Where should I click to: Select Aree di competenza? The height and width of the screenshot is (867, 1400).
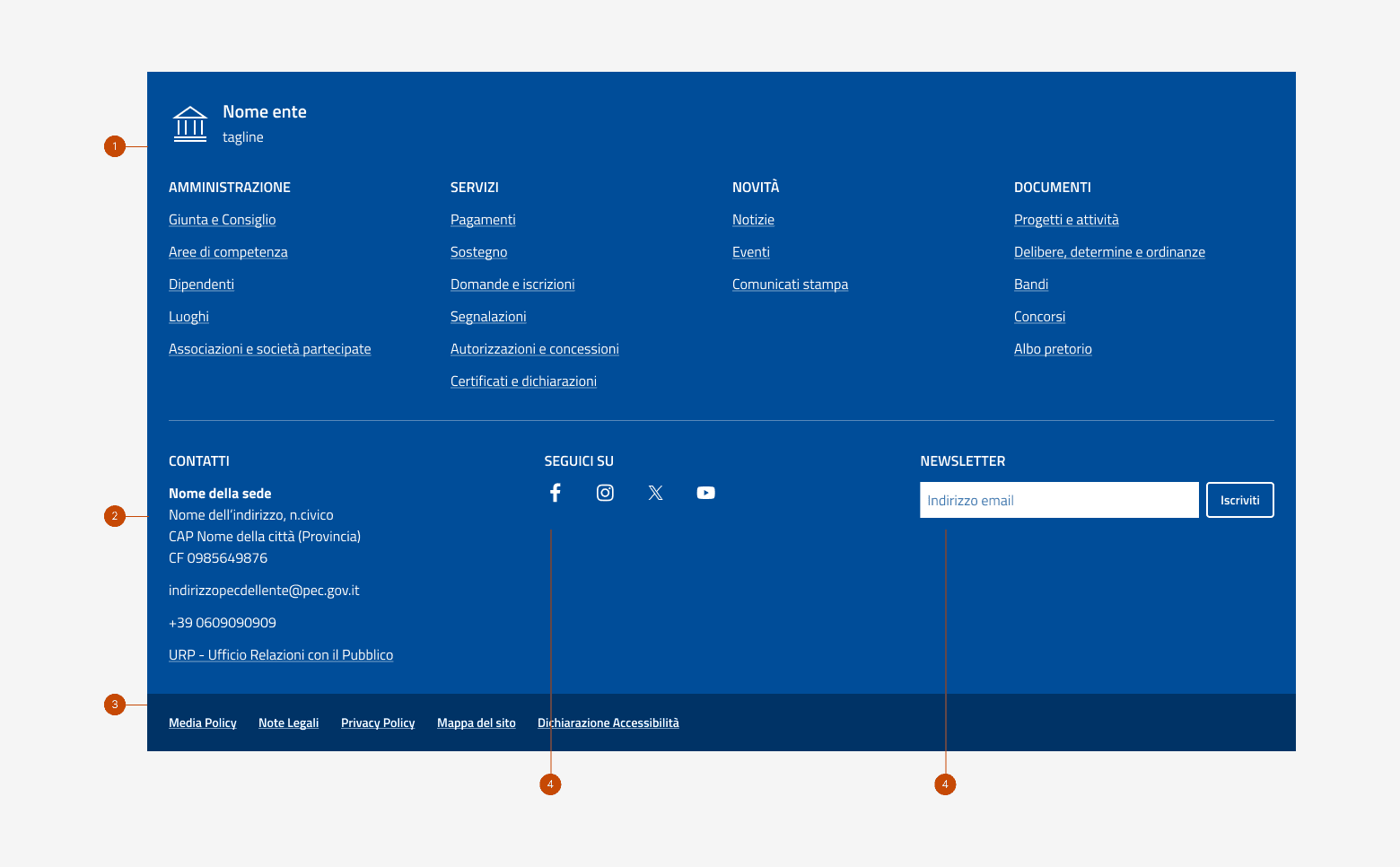click(228, 251)
